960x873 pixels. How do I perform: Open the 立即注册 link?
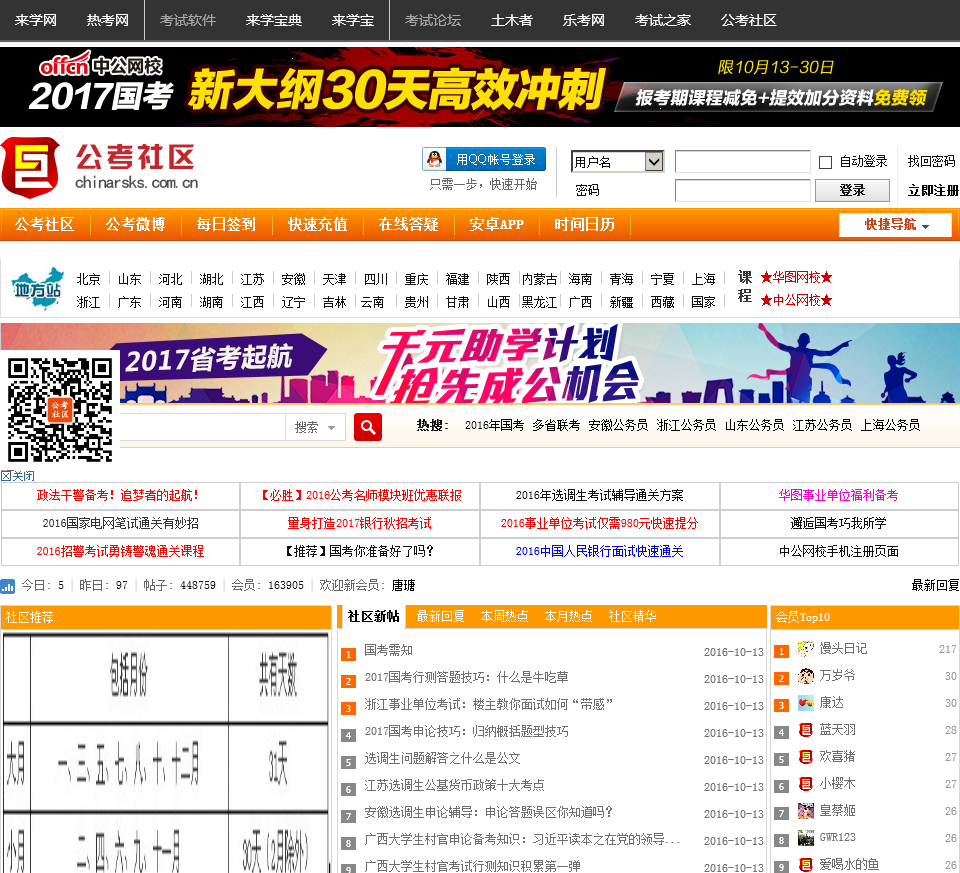click(933, 190)
